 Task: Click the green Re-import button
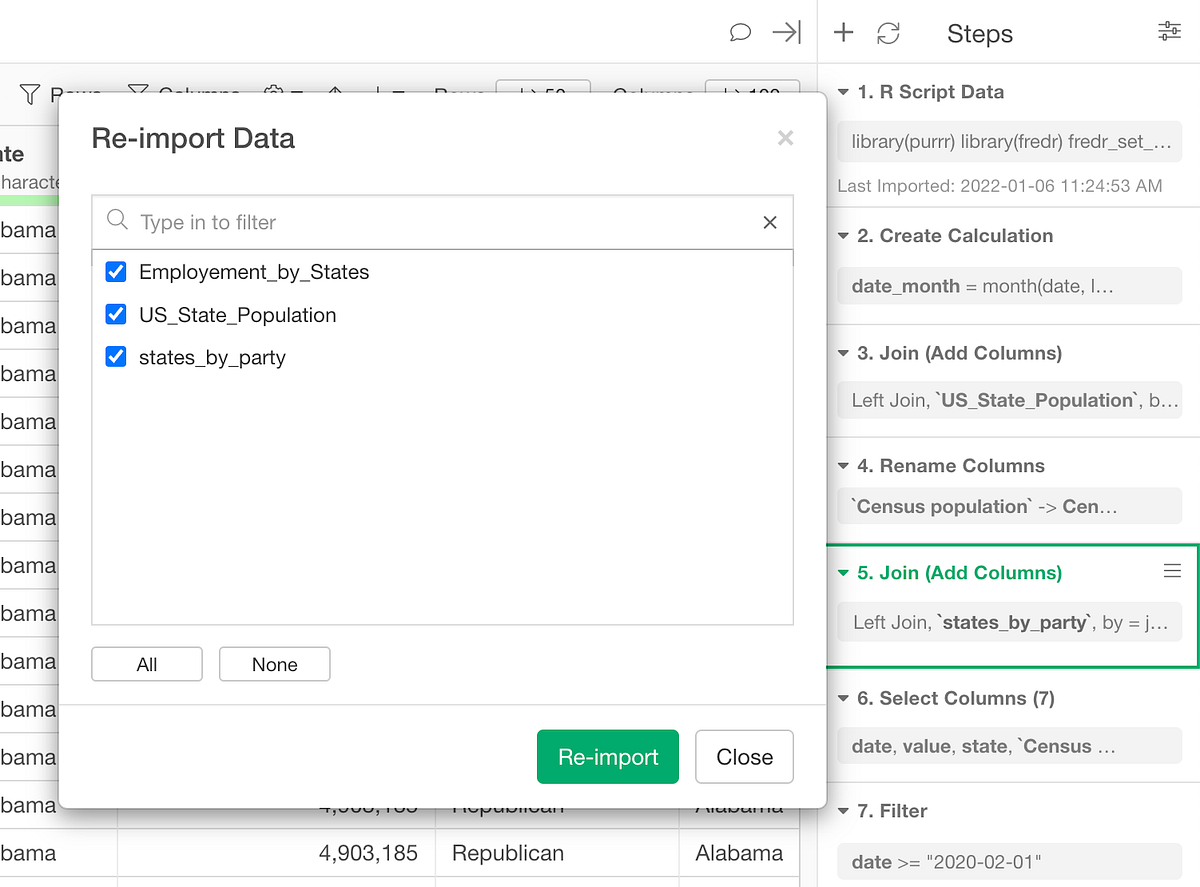pyautogui.click(x=607, y=757)
